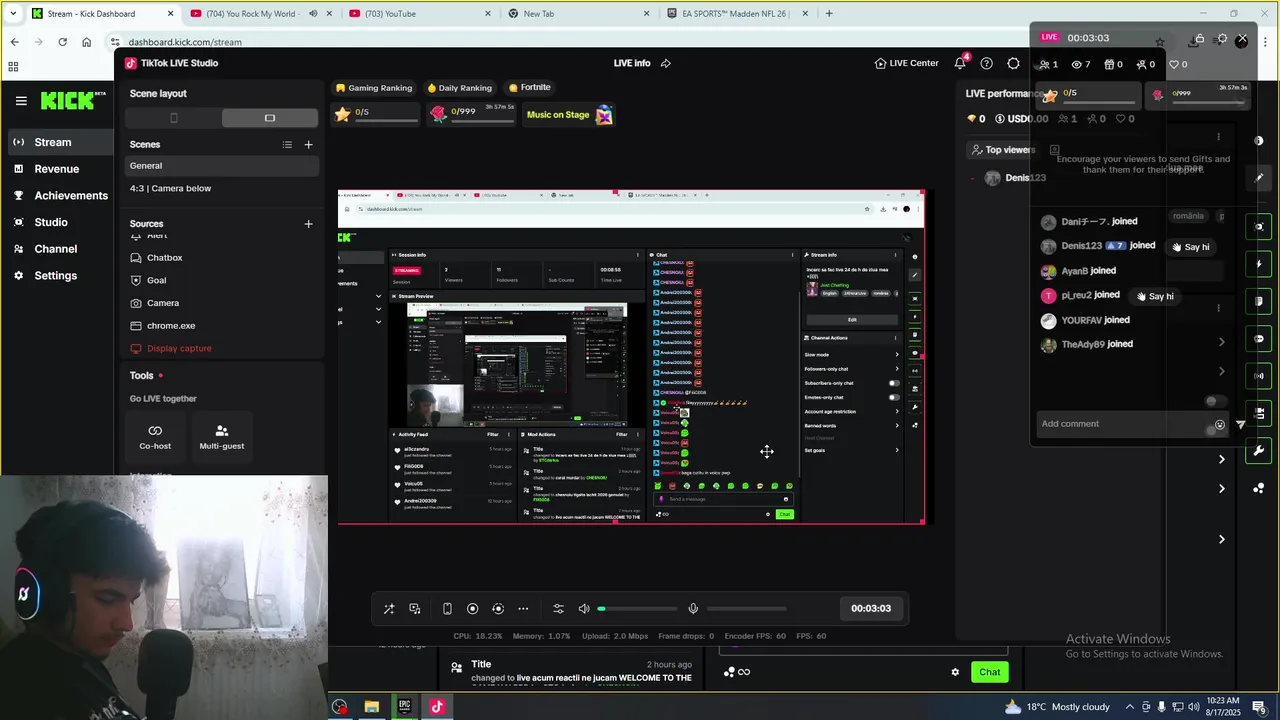Screen dimensions: 1280x720
Task: Expand the TheAdy89 row chevron
Action: tap(1221, 343)
